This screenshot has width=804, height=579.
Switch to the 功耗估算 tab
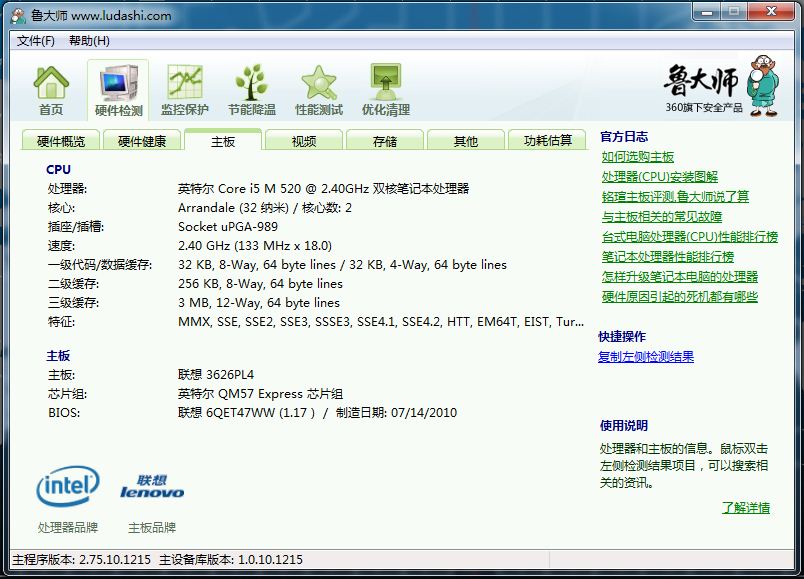pos(547,141)
